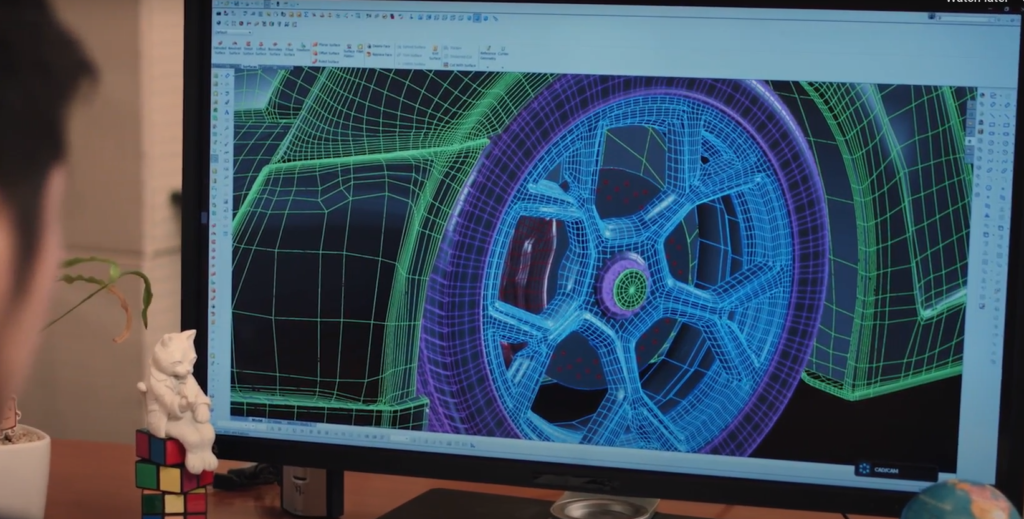Click the highlighted blue view-cube icon in view toolbar
The height and width of the screenshot is (519, 1024).
[477, 18]
